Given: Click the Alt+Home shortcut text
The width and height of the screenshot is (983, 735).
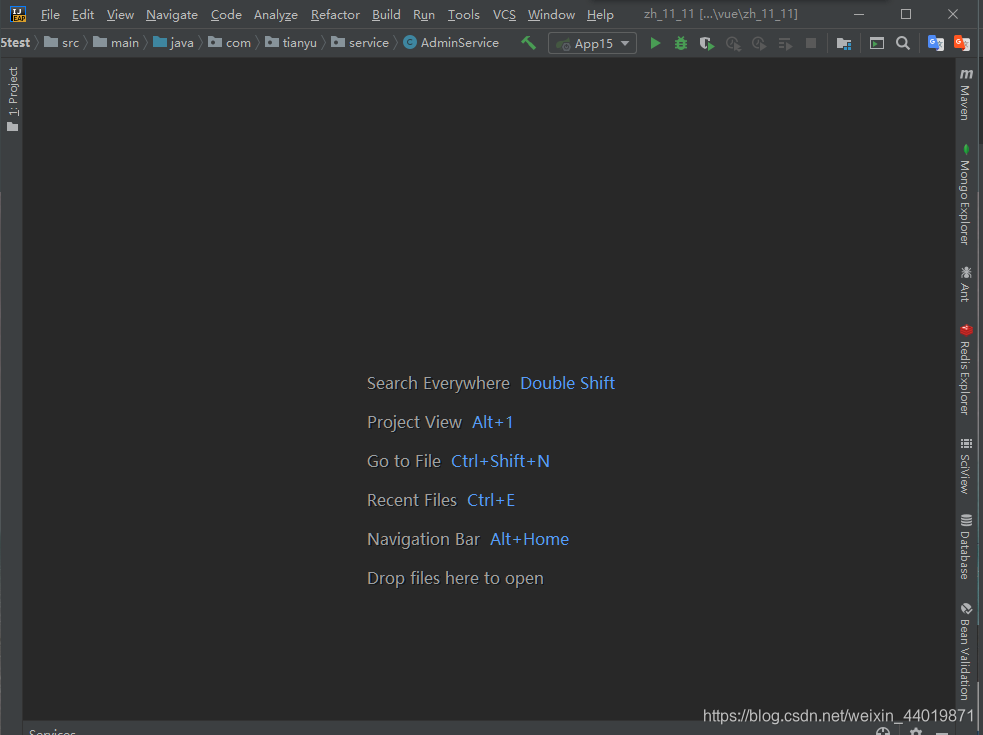Looking at the screenshot, I should click(529, 539).
